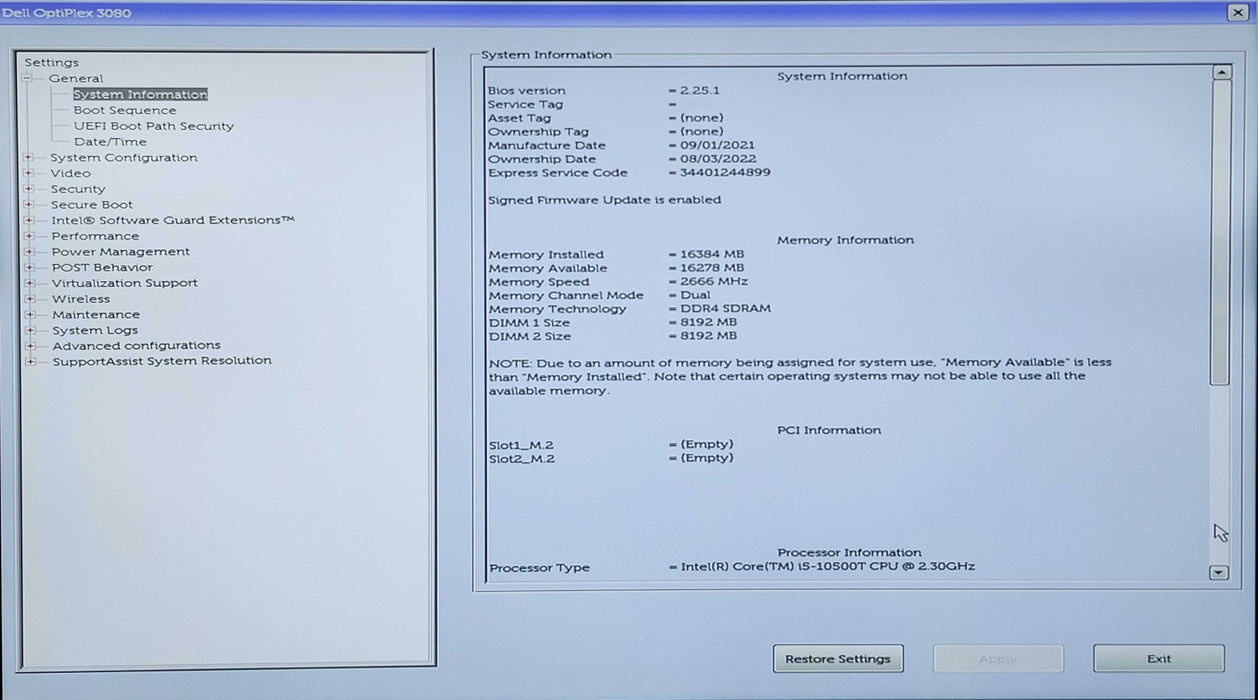This screenshot has width=1258, height=700.
Task: Open the Date/Time settings
Action: pyautogui.click(x=110, y=142)
